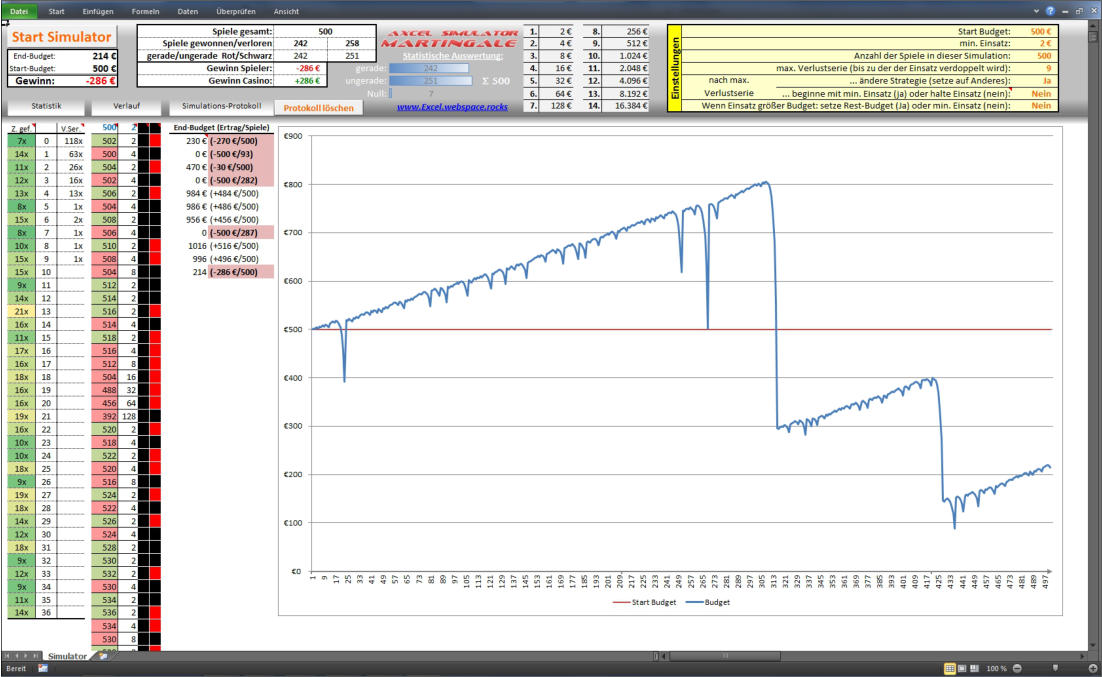Edit the Start Budget 500 € cell
This screenshot has width=1102, height=677.
1041,31
